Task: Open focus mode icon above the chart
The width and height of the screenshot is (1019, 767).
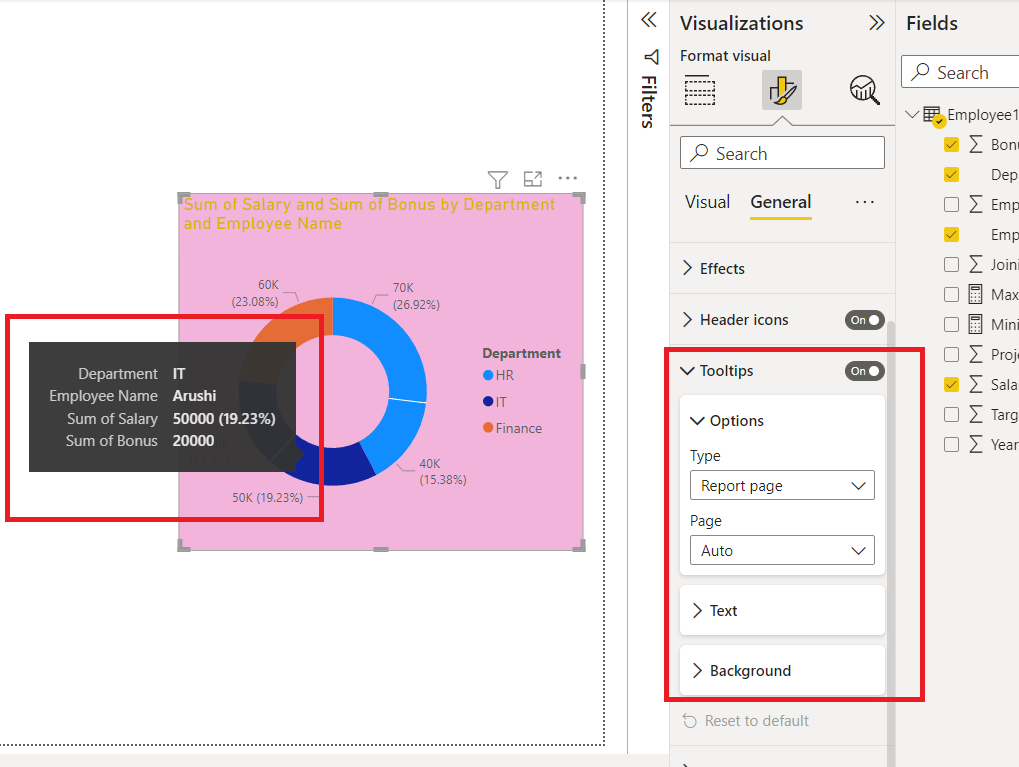Action: click(x=533, y=179)
